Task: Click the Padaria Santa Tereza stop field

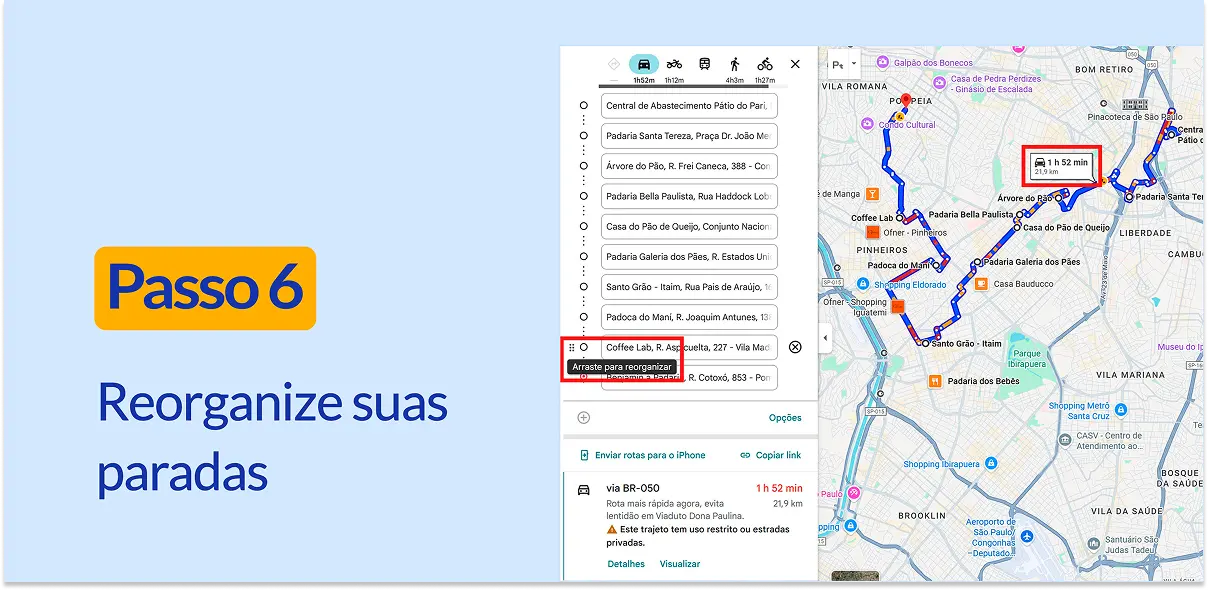Action: click(x=688, y=136)
